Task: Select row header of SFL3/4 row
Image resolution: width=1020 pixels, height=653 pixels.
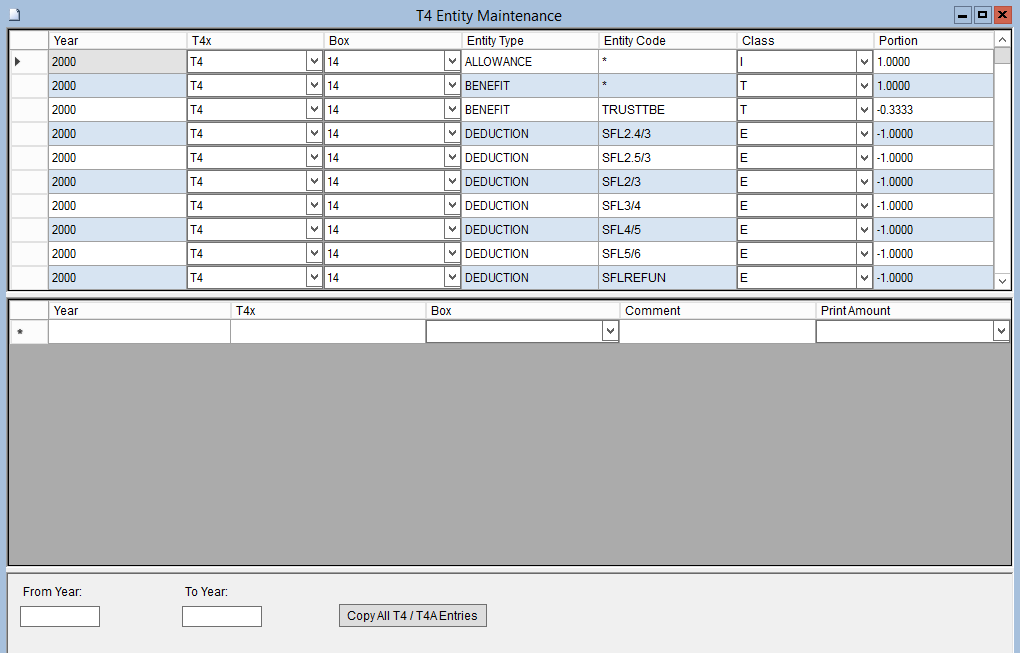Action: tap(29, 206)
